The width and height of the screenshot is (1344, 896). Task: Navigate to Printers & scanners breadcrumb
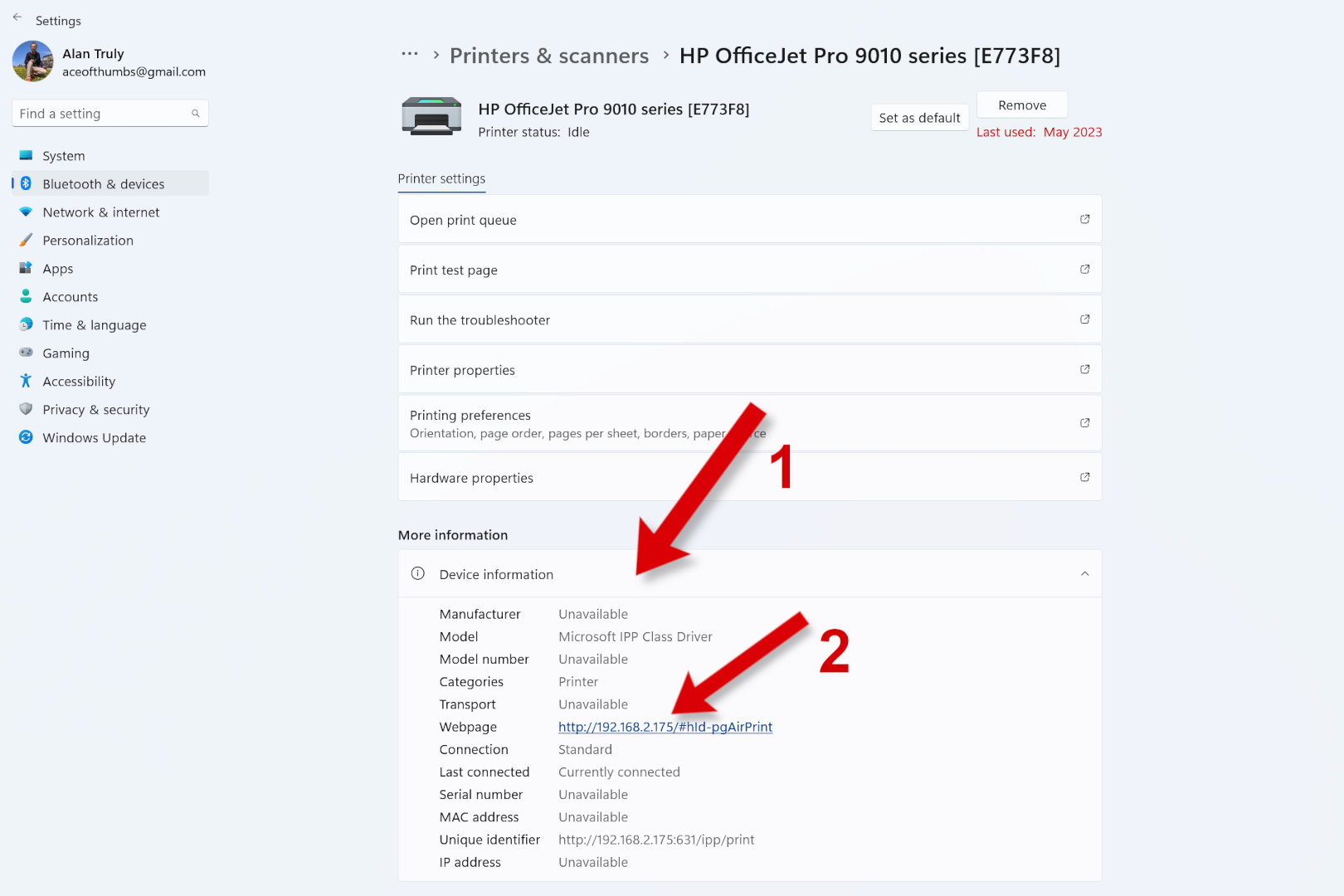549,56
